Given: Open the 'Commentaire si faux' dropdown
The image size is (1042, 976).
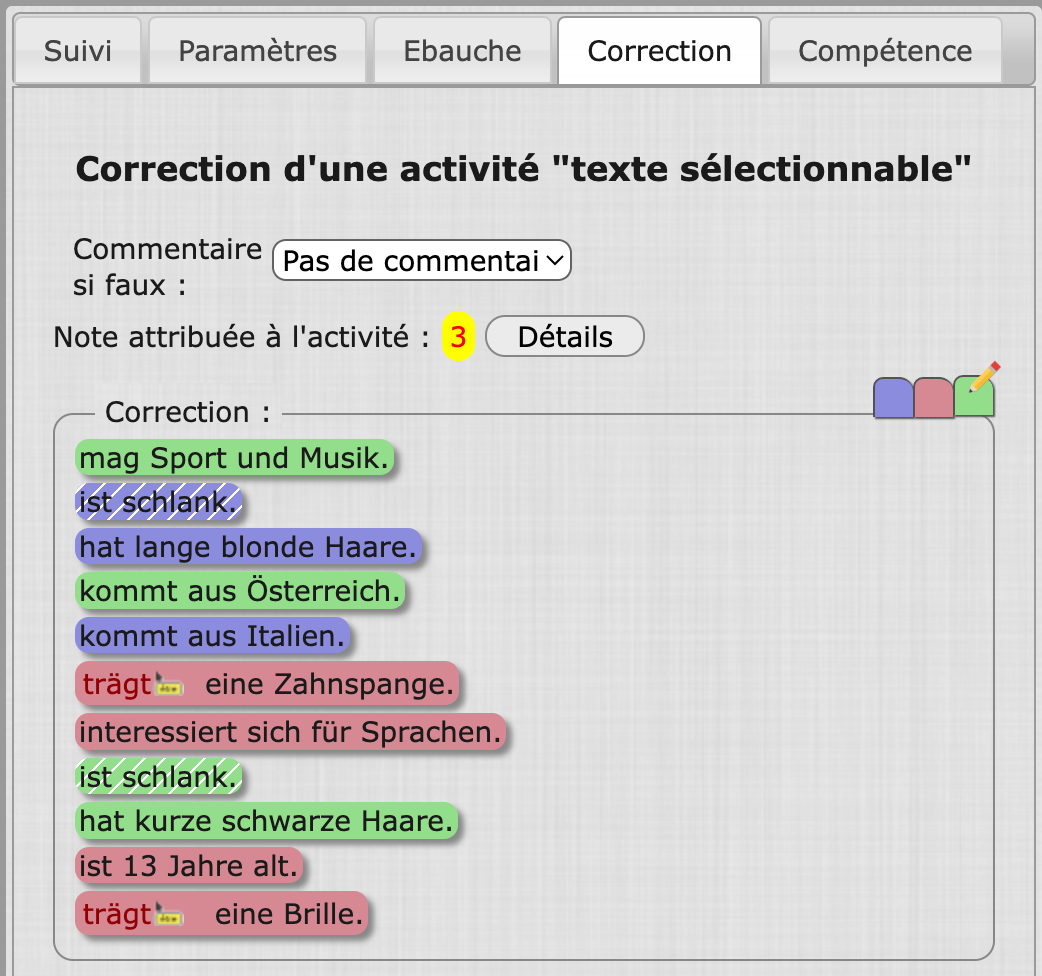Looking at the screenshot, I should [x=421, y=261].
